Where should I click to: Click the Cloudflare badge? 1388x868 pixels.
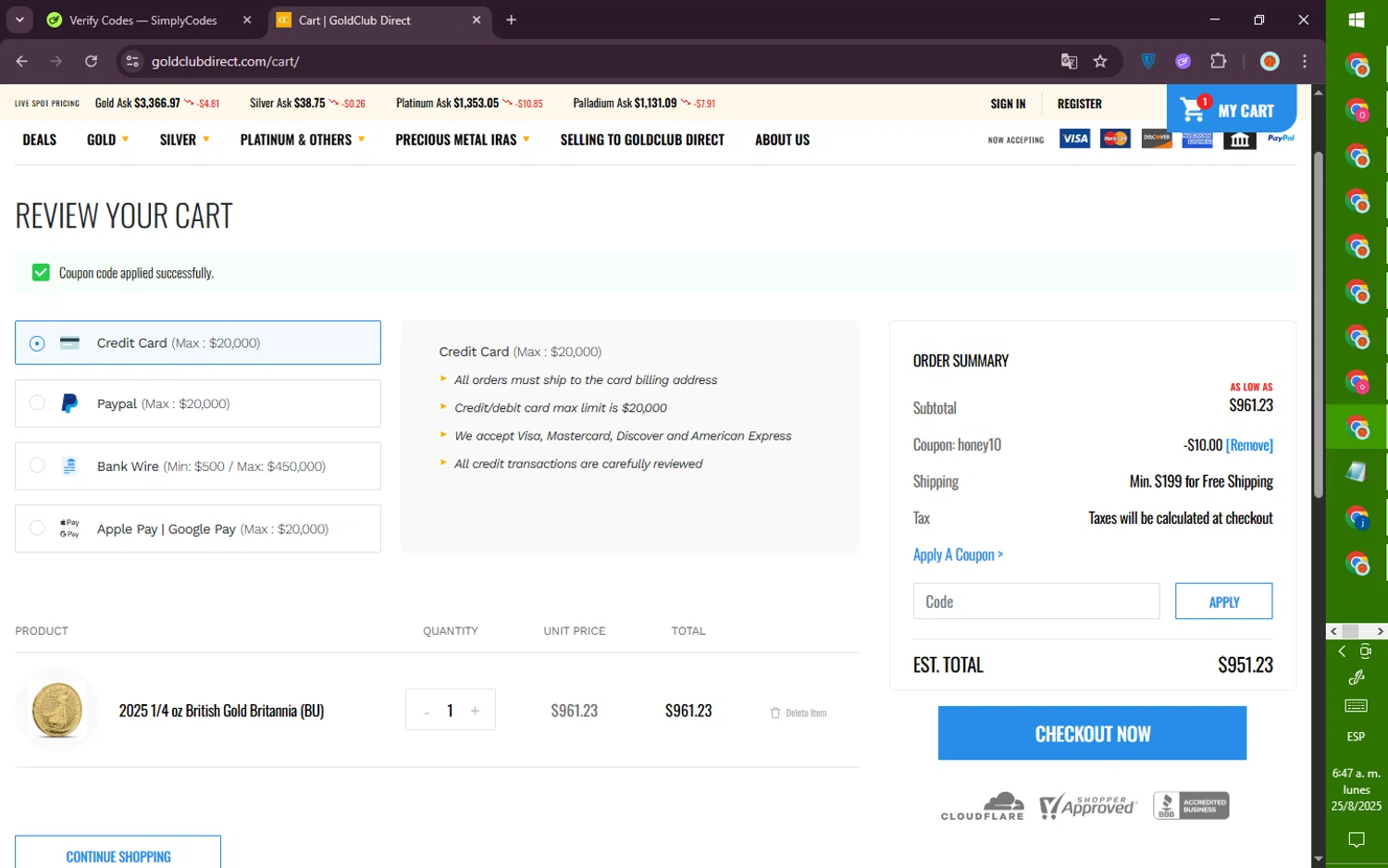(983, 805)
